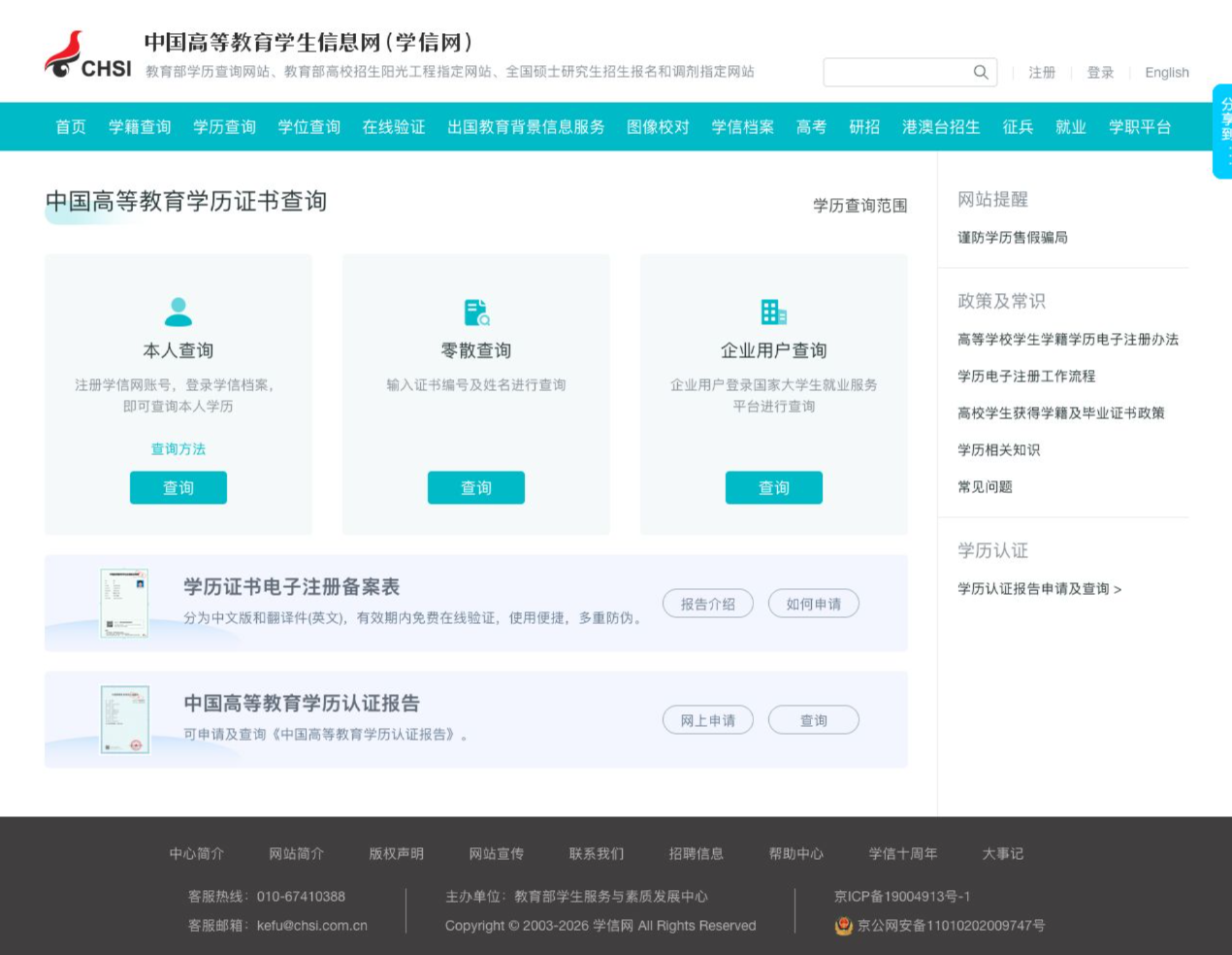Click the search magnifier icon
The width and height of the screenshot is (1232, 955).
981,72
